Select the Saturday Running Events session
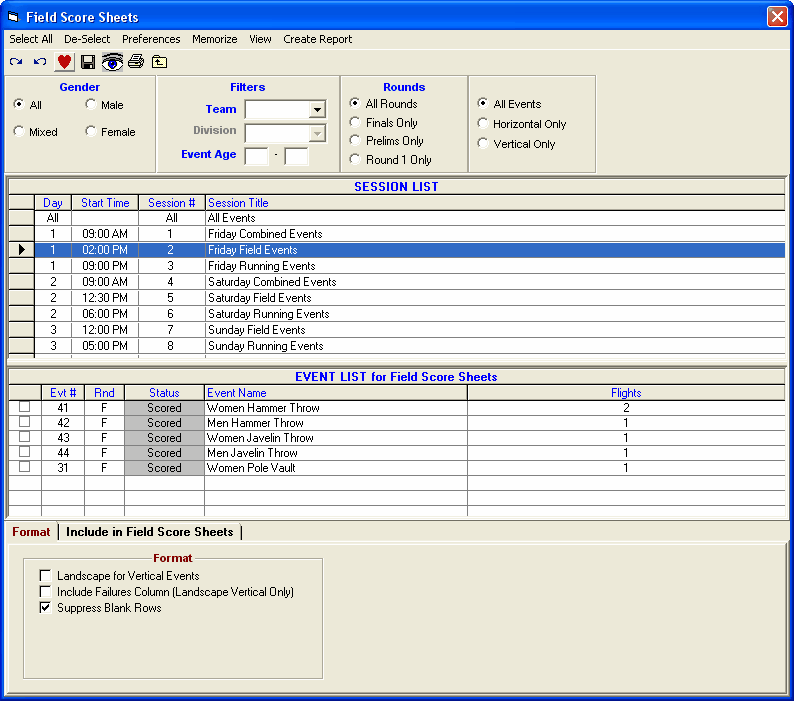 pos(410,314)
